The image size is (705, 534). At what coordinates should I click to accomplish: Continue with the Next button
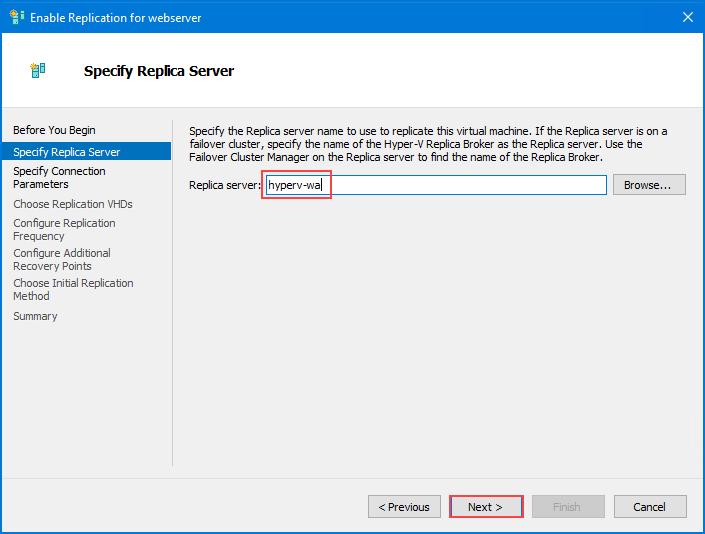pos(486,507)
